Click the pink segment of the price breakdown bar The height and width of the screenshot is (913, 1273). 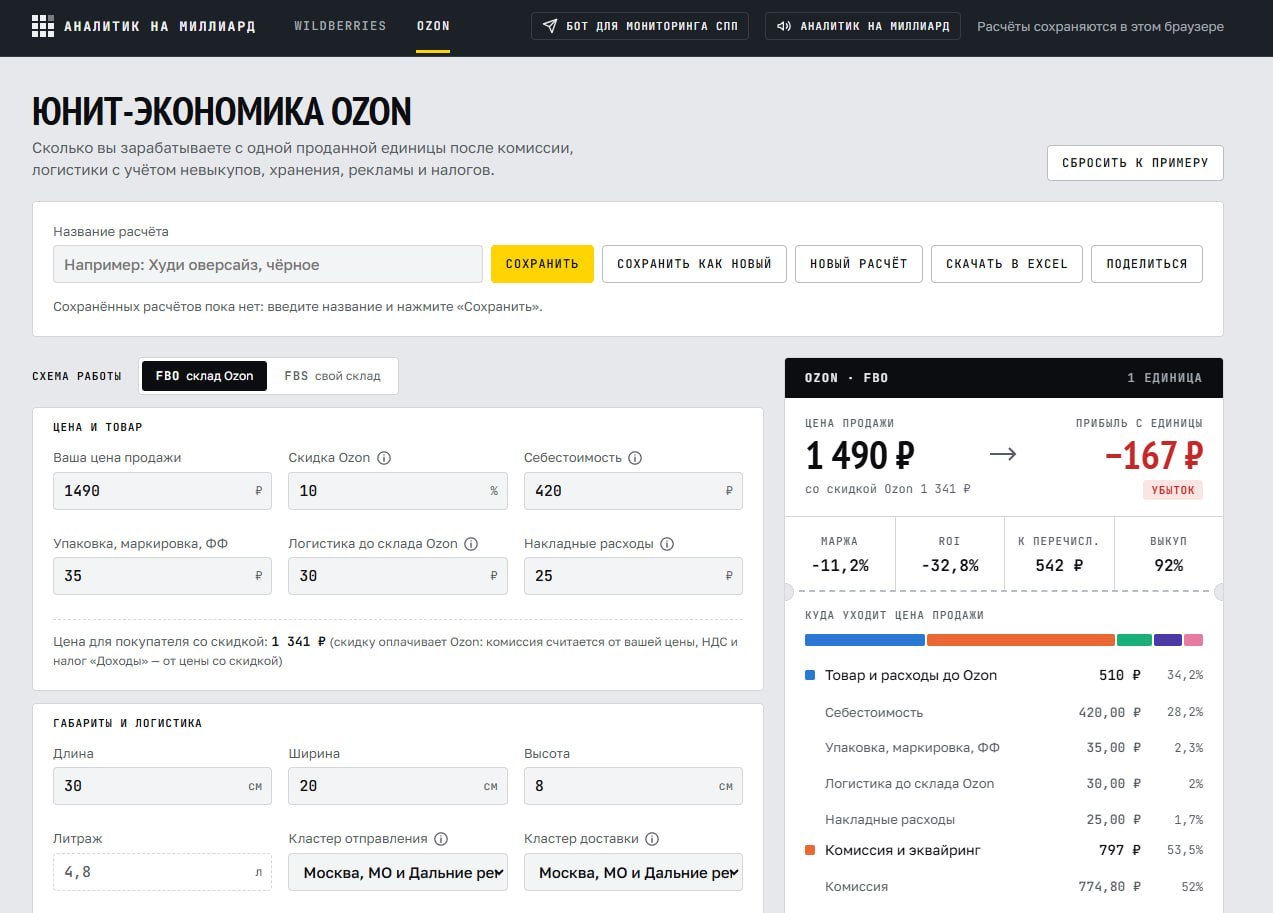pyautogui.click(x=1194, y=640)
